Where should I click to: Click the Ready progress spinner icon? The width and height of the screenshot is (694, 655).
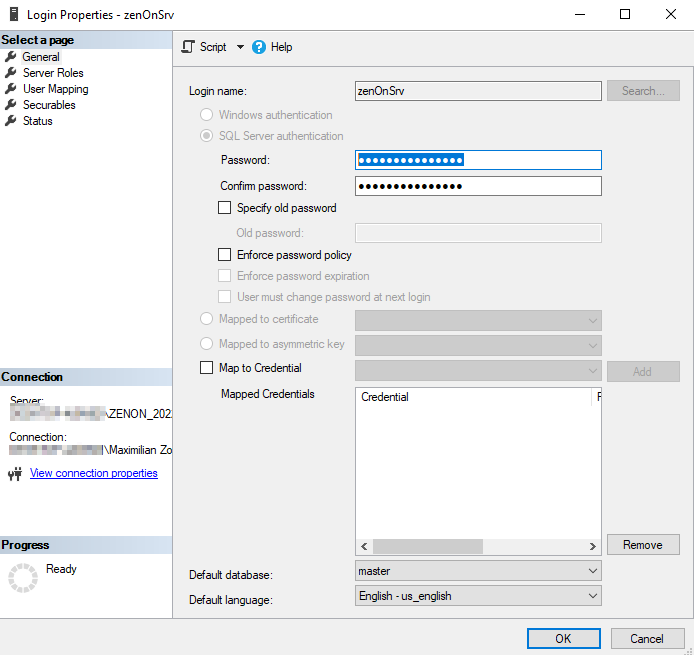[x=23, y=578]
